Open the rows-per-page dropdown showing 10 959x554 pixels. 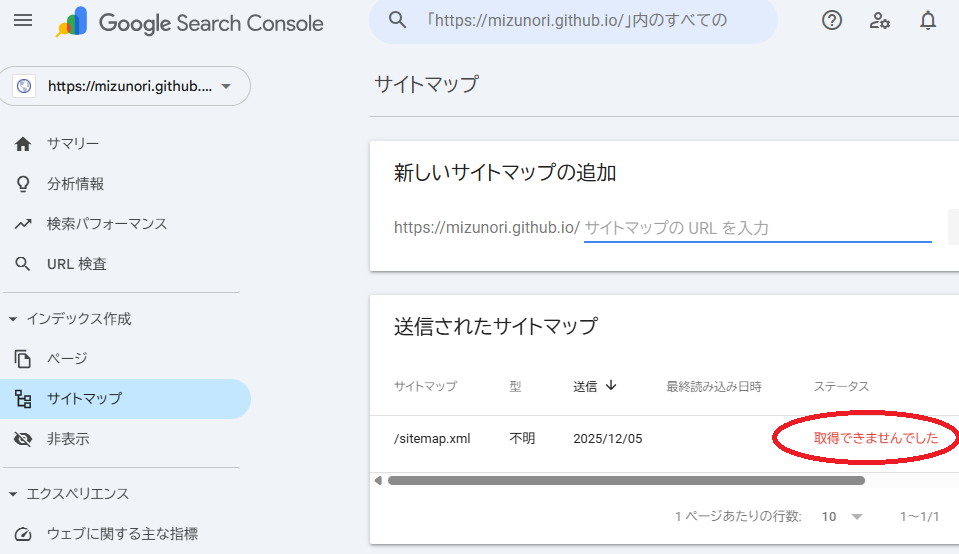(x=842, y=517)
